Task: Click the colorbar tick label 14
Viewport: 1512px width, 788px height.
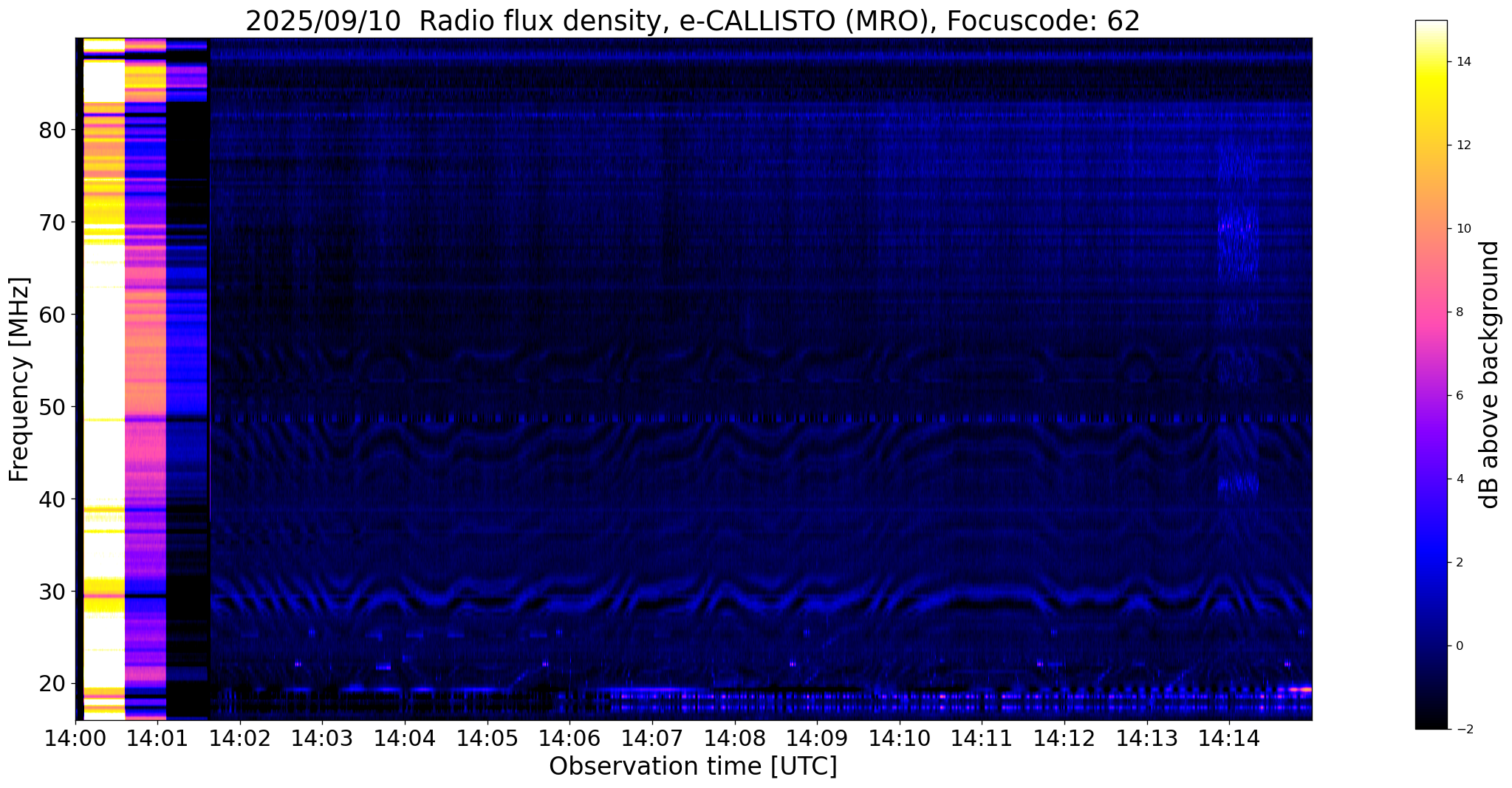Action: (x=1463, y=62)
